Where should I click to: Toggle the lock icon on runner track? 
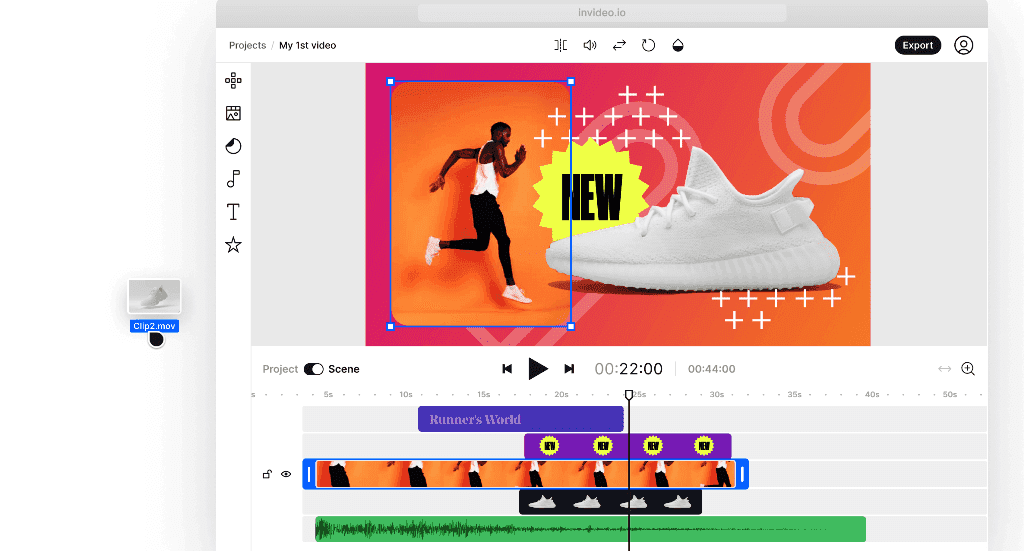click(267, 474)
